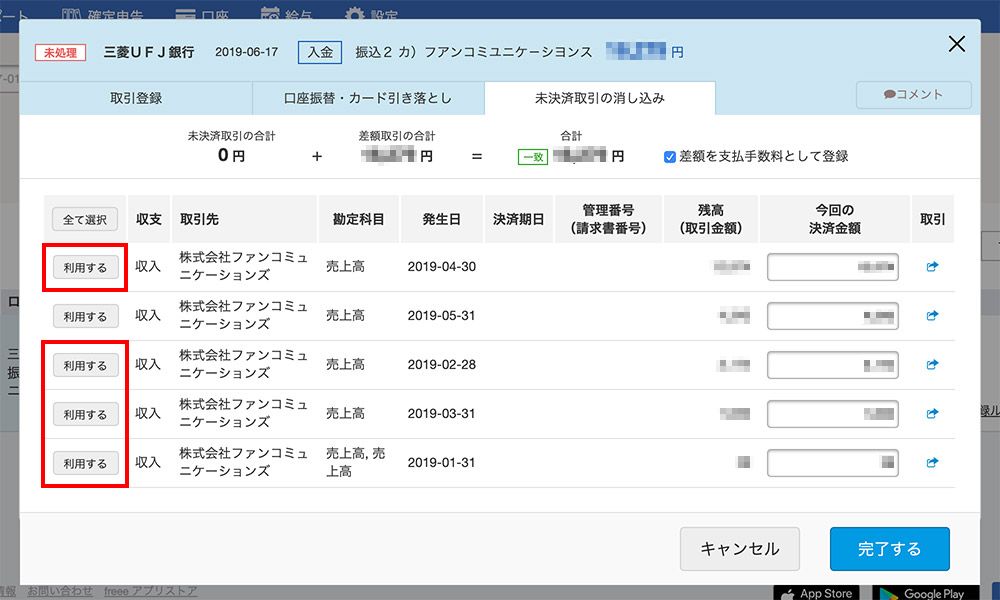Open transaction link icon for 2019-02-28 row

click(x=932, y=365)
